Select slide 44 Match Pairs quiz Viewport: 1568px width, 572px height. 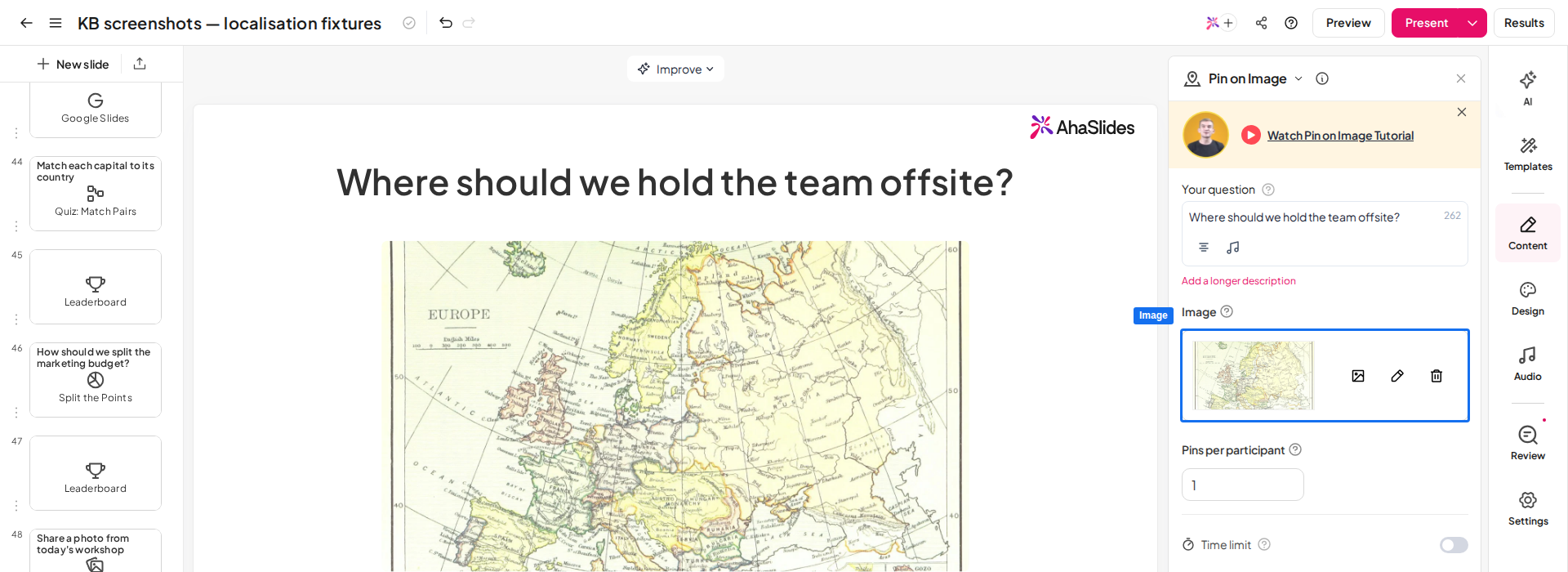(x=96, y=194)
